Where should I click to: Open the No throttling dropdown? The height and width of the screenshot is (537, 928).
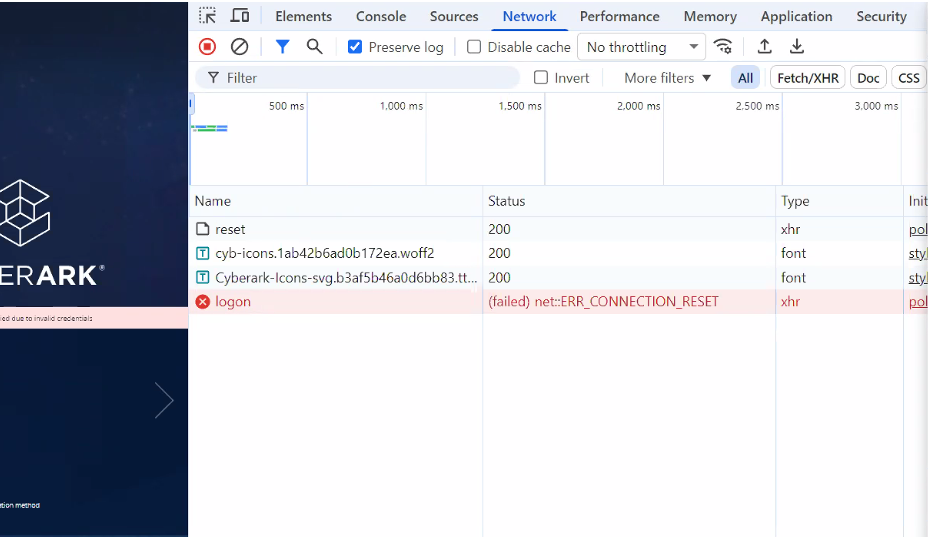click(x=641, y=47)
